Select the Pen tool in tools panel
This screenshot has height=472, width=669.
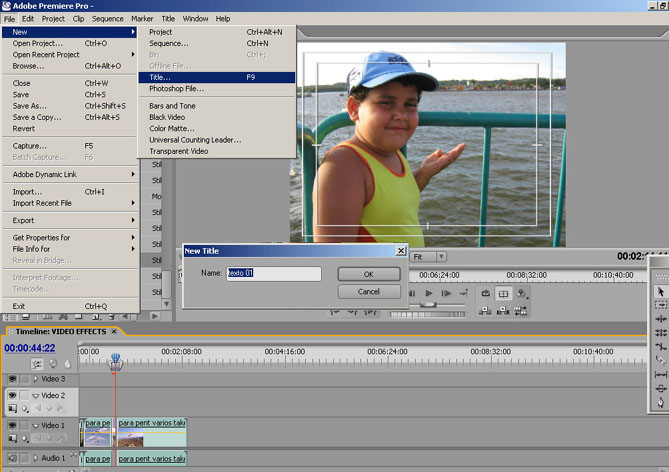(x=661, y=402)
